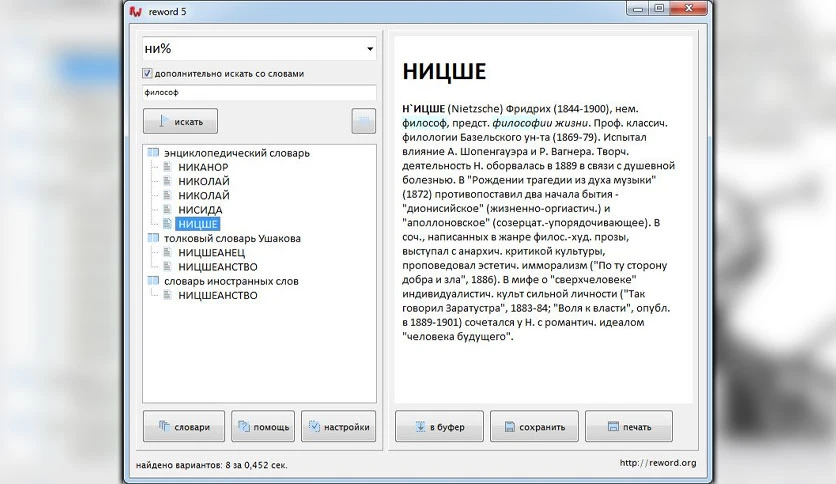Click page icon beside highlighted НИЦШЕ
Image resolution: width=836 pixels, height=484 pixels.
(x=167, y=224)
